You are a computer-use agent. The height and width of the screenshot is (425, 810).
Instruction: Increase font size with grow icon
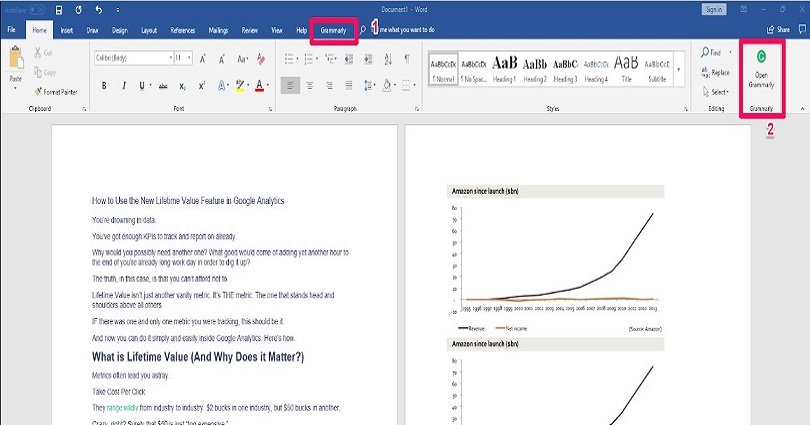tap(203, 59)
